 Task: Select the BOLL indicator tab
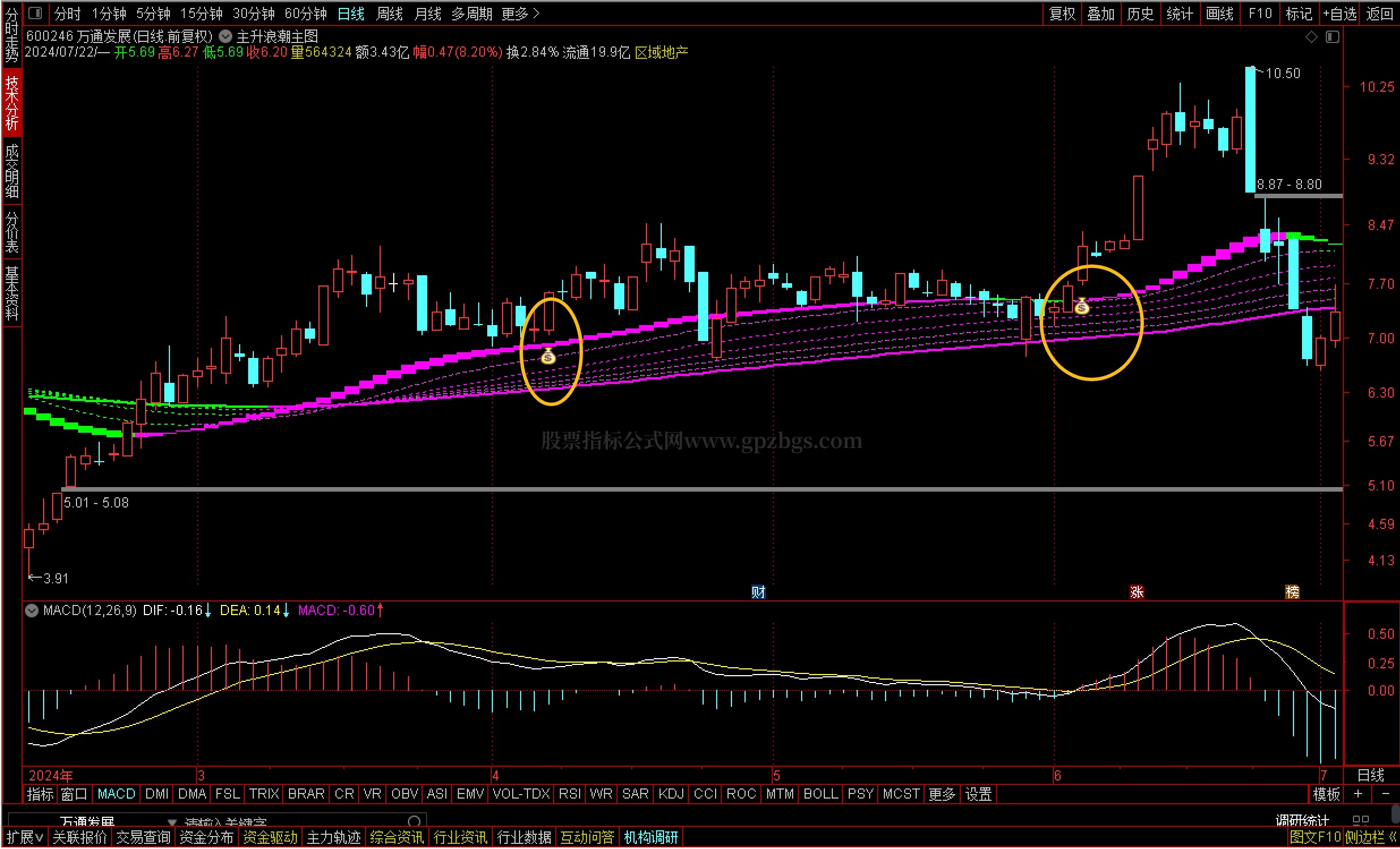pos(820,794)
